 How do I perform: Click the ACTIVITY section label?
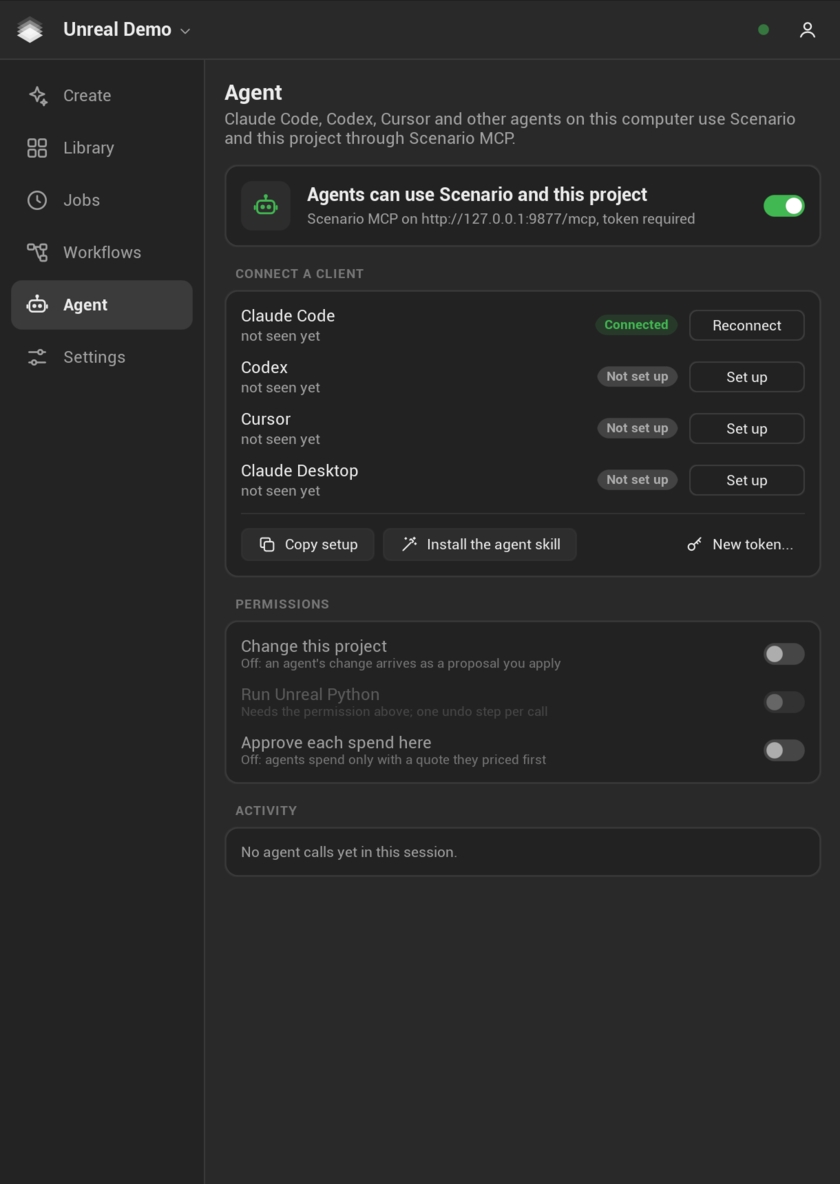pos(266,811)
